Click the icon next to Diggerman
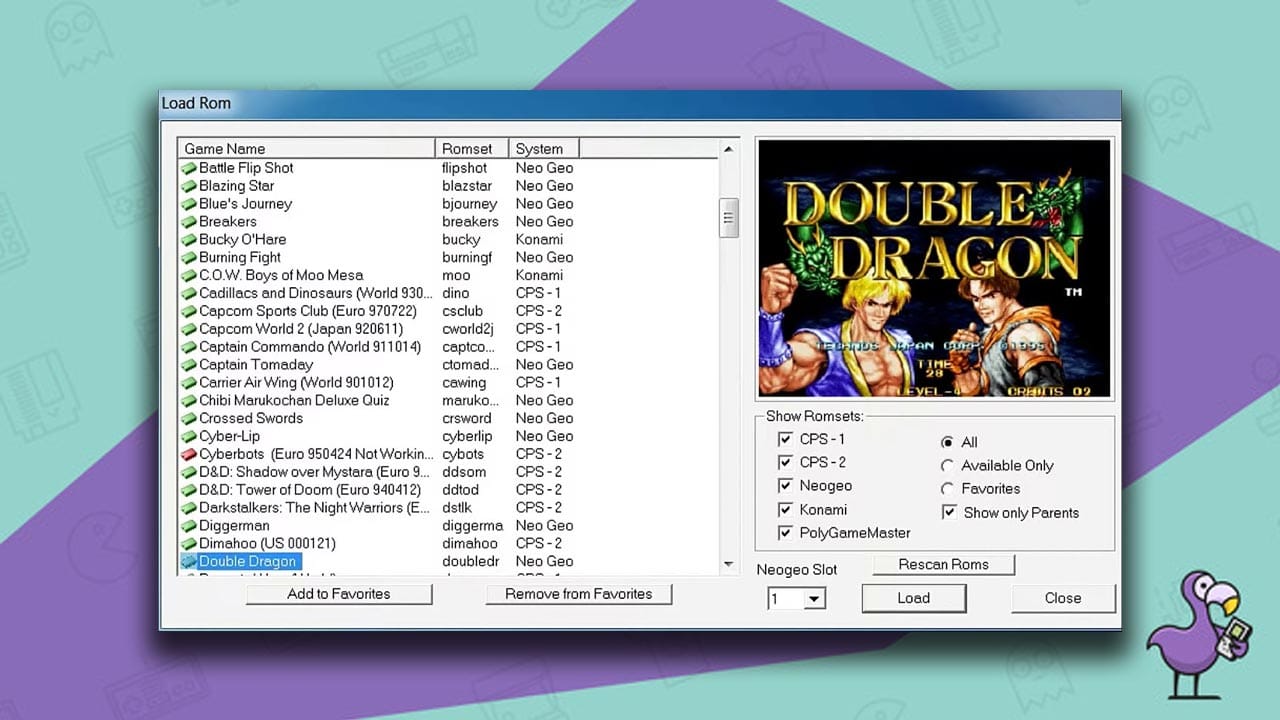This screenshot has height=720, width=1280. [x=188, y=526]
